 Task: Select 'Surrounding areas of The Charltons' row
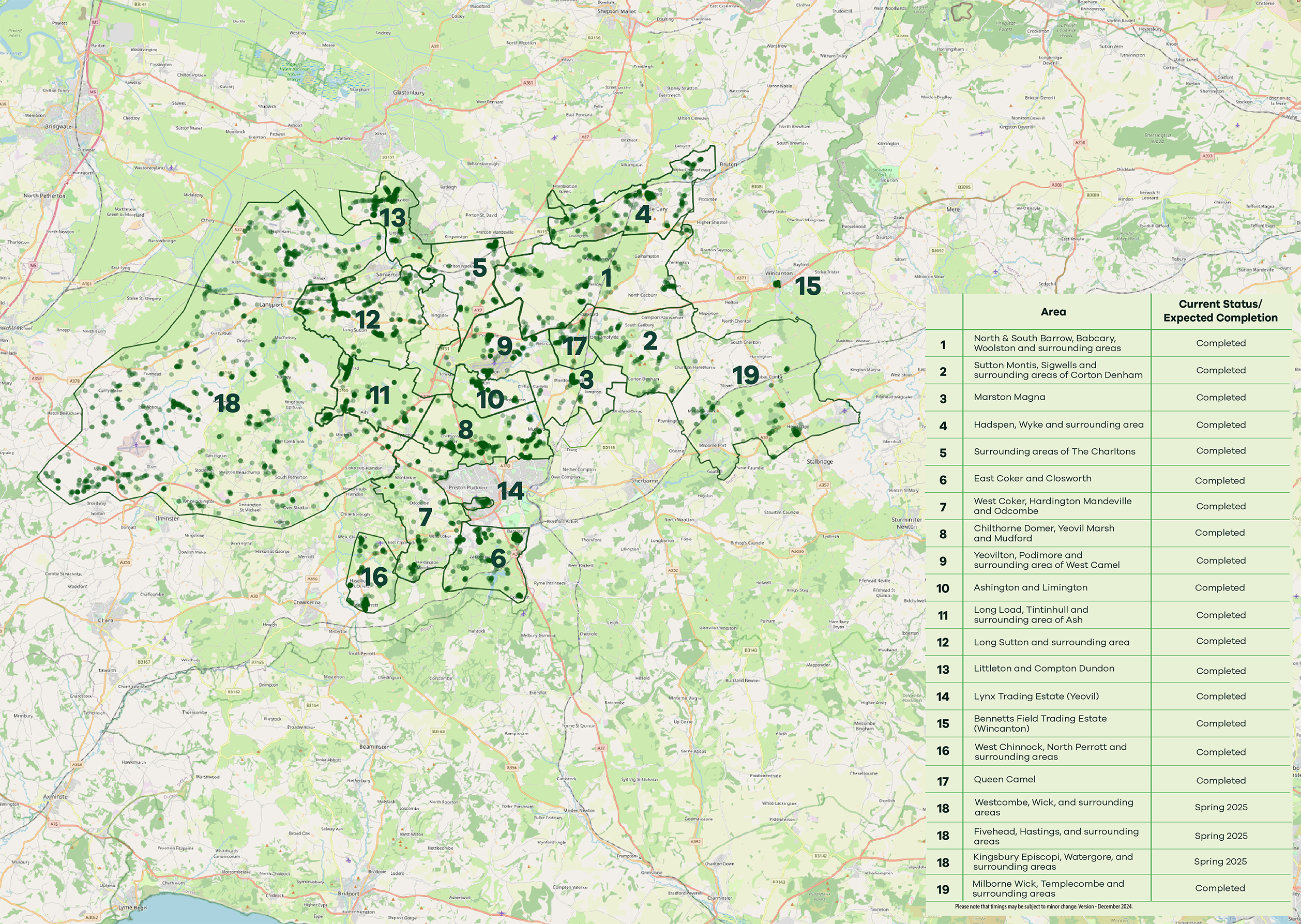coord(1108,451)
